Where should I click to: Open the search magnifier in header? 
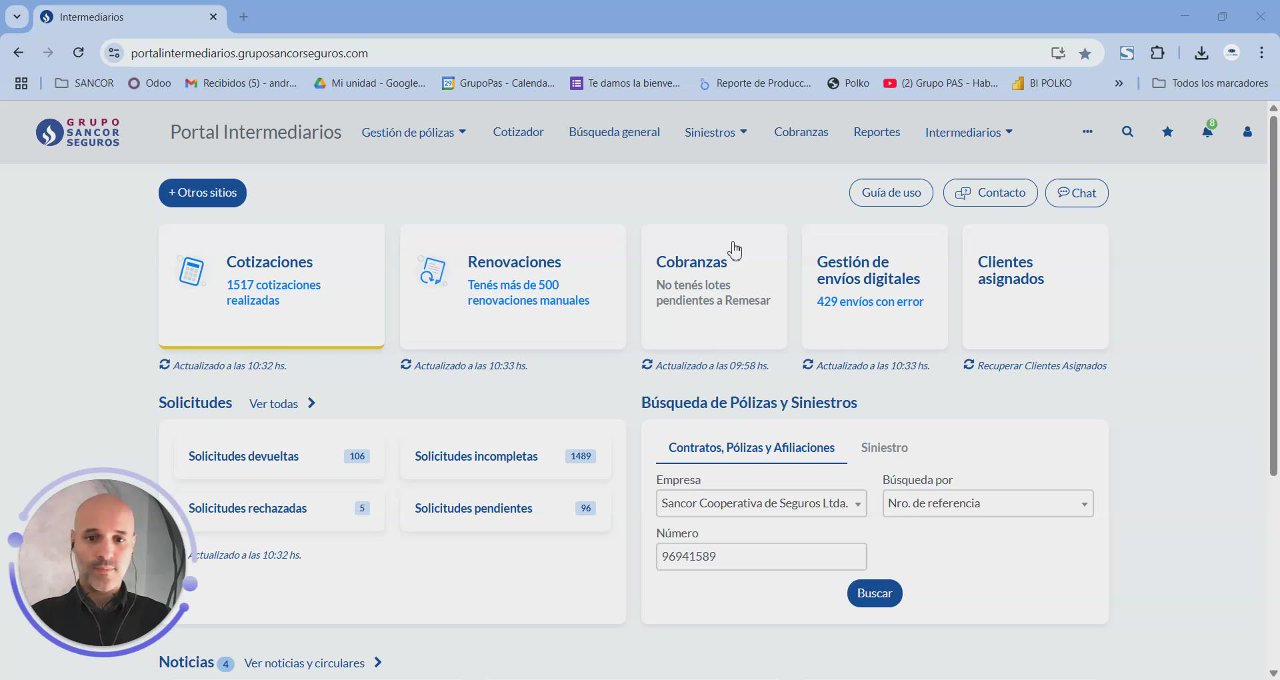point(1127,132)
